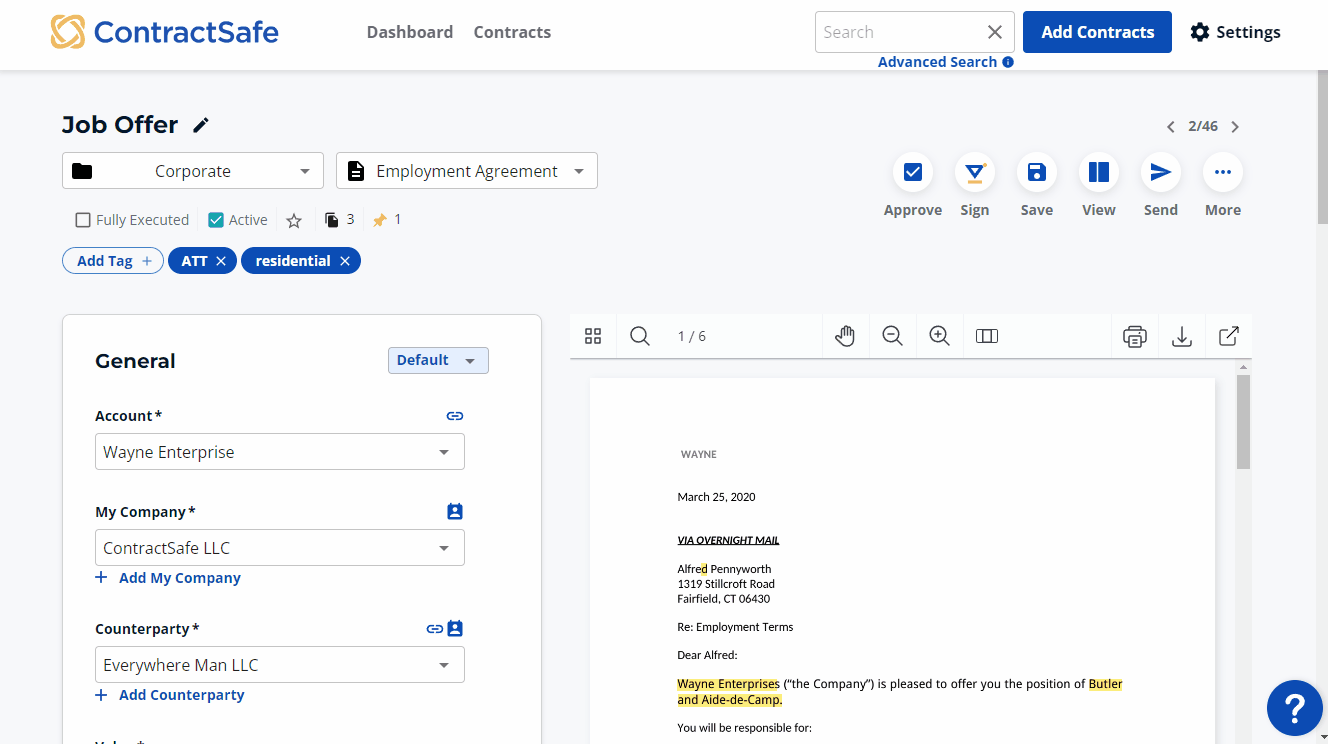Select the pan hand tool in viewer

click(845, 336)
